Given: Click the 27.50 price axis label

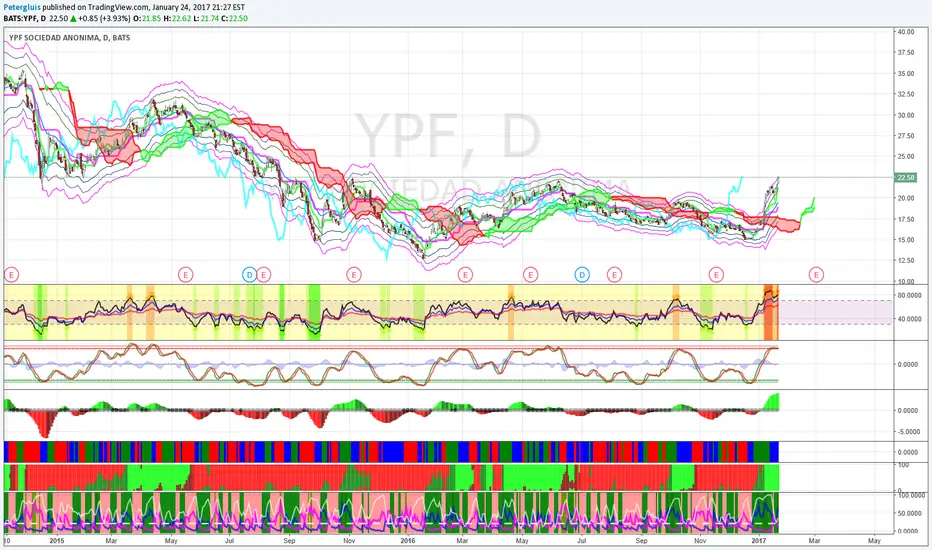Looking at the screenshot, I should point(906,136).
